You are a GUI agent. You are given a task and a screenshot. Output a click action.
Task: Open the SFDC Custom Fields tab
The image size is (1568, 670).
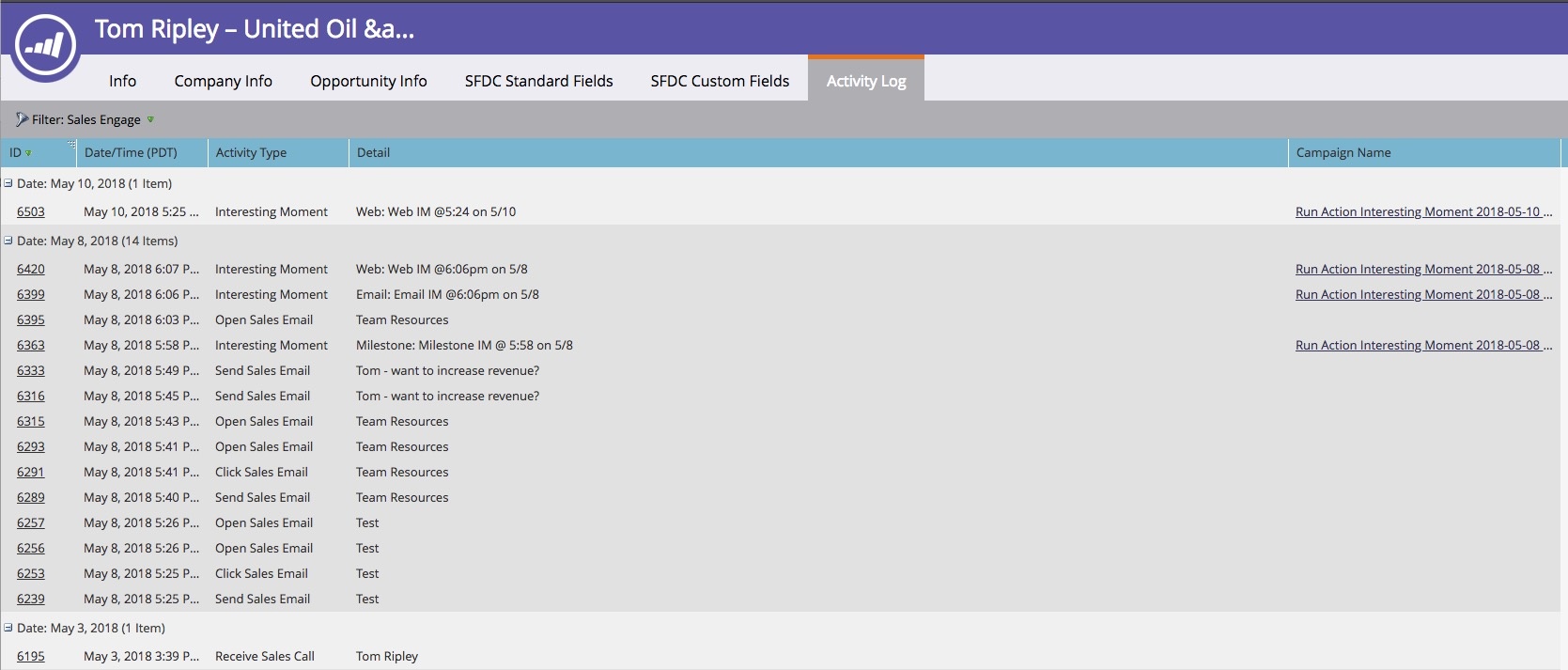(720, 81)
